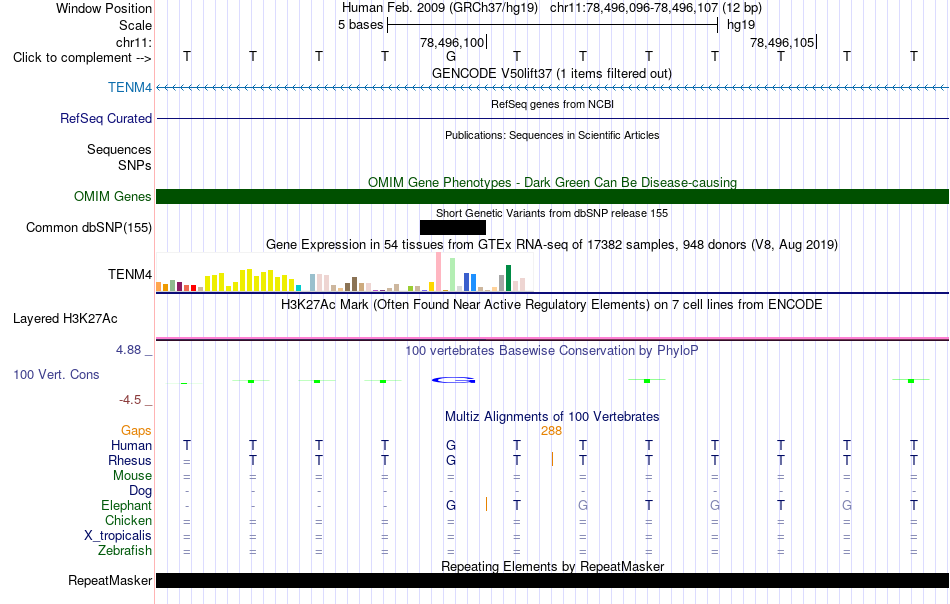
Task: Click the black RepeatMasker bar
Action: pyautogui.click(x=552, y=580)
